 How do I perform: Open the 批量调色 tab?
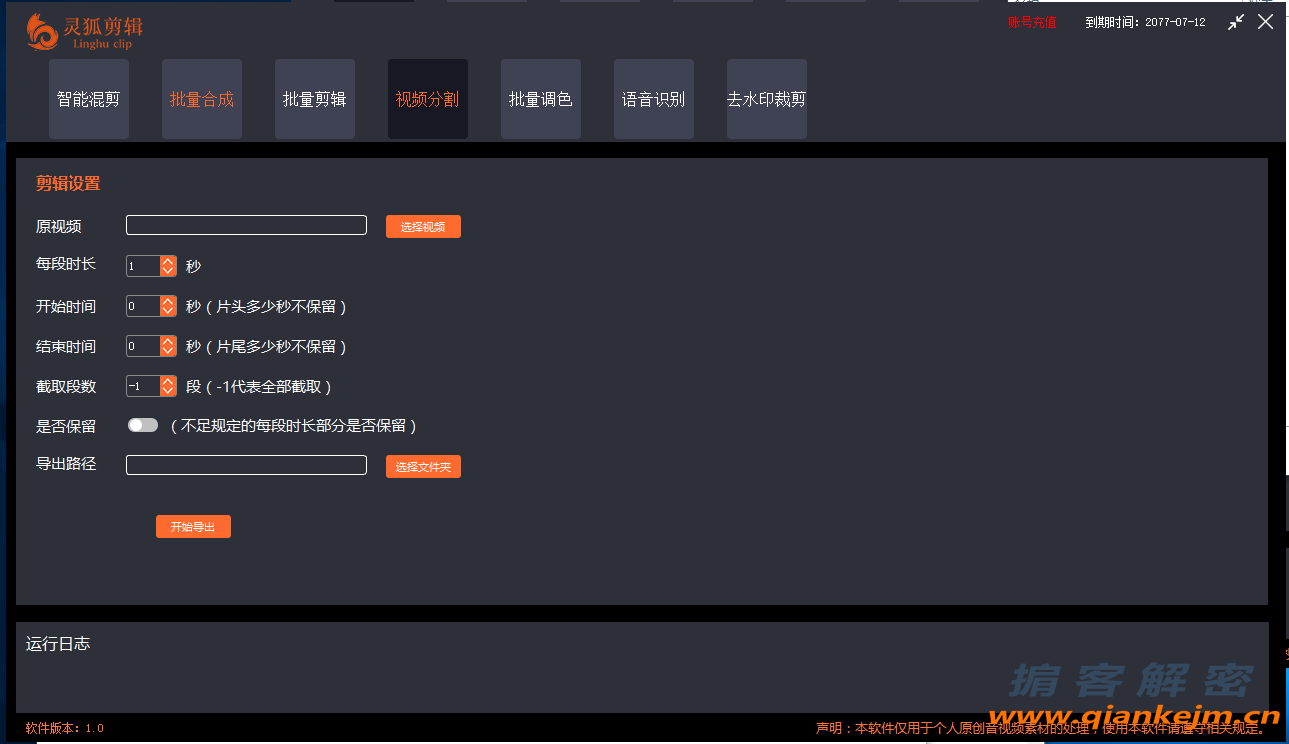click(x=541, y=99)
